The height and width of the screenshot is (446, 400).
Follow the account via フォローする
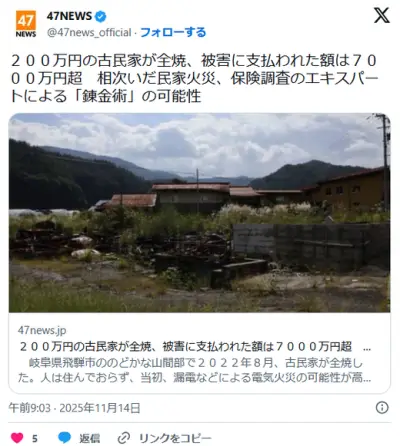click(x=173, y=32)
